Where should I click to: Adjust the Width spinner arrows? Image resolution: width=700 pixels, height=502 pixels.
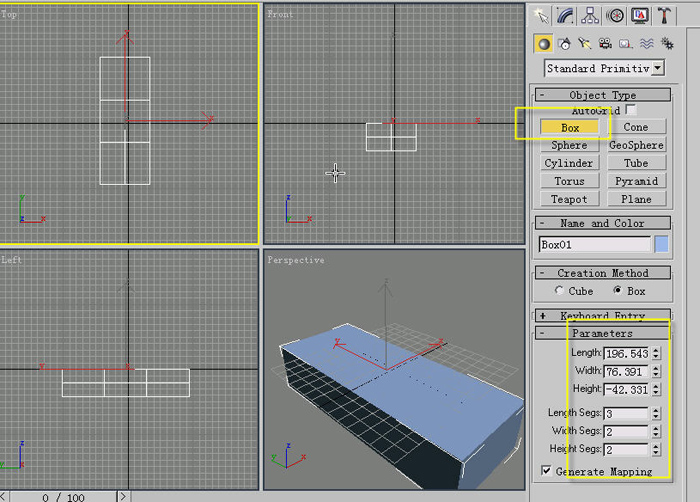tap(655, 372)
